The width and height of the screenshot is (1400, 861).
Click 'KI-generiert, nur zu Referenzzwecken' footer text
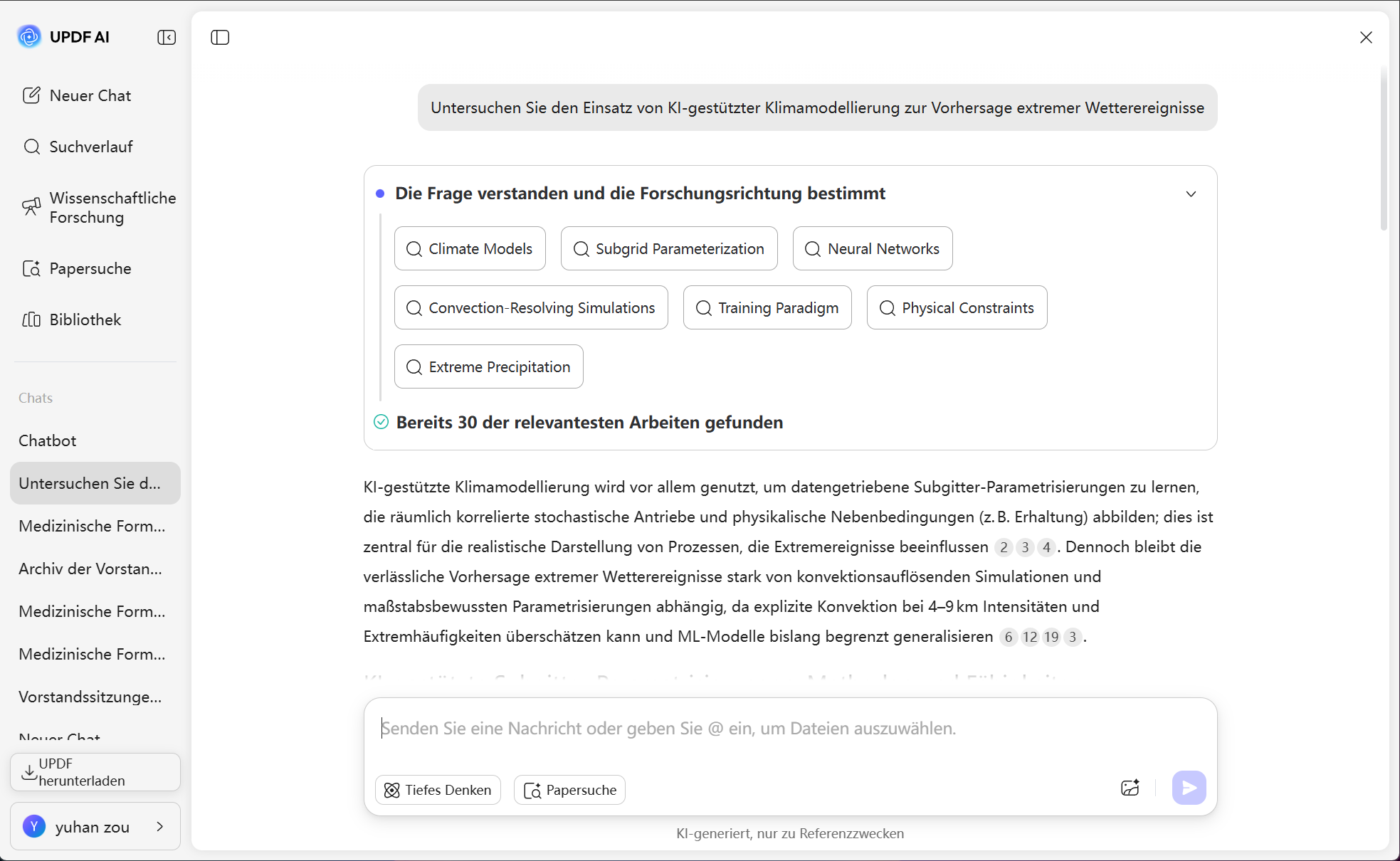[x=790, y=833]
